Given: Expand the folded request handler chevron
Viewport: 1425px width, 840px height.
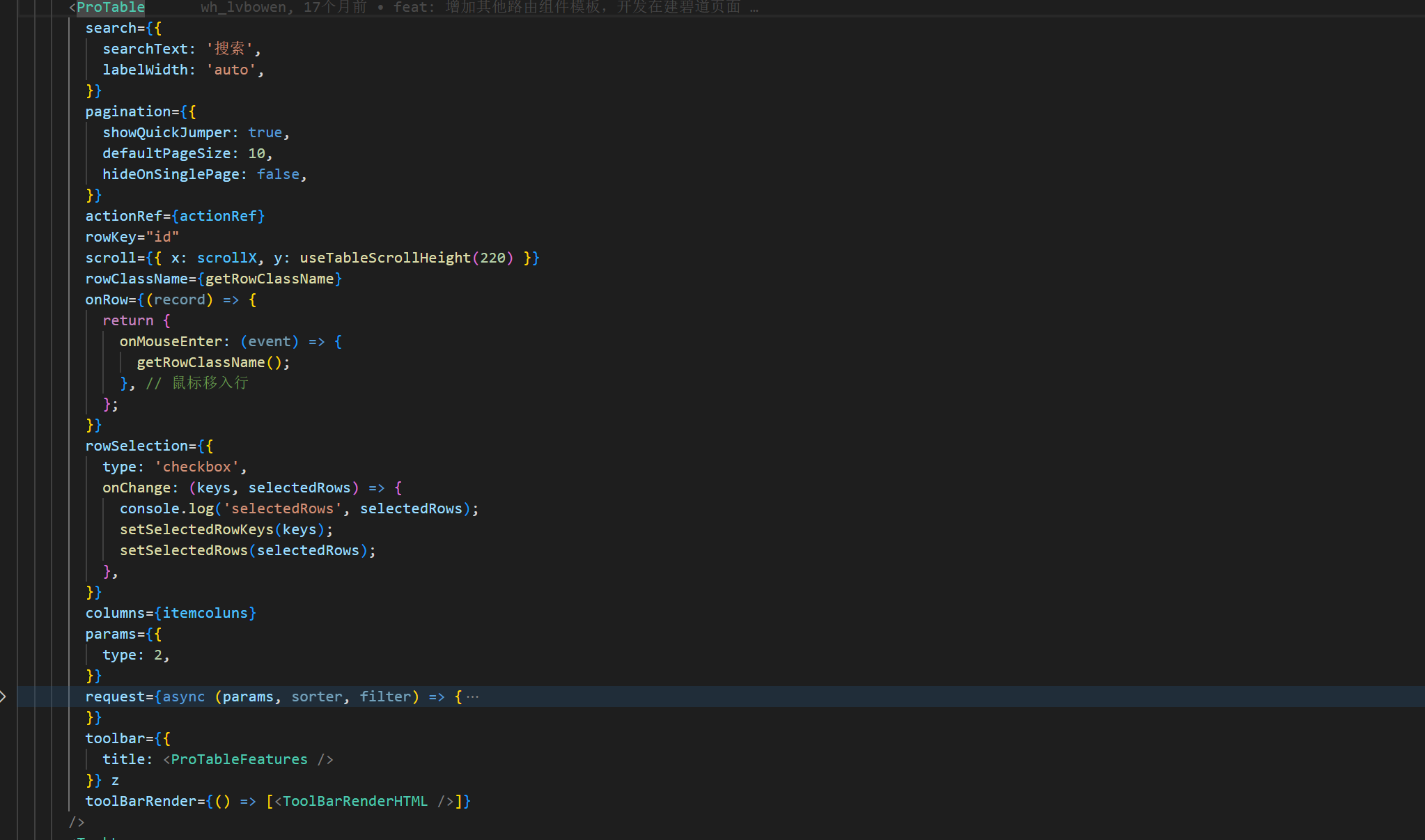Looking at the screenshot, I should tap(5, 696).
